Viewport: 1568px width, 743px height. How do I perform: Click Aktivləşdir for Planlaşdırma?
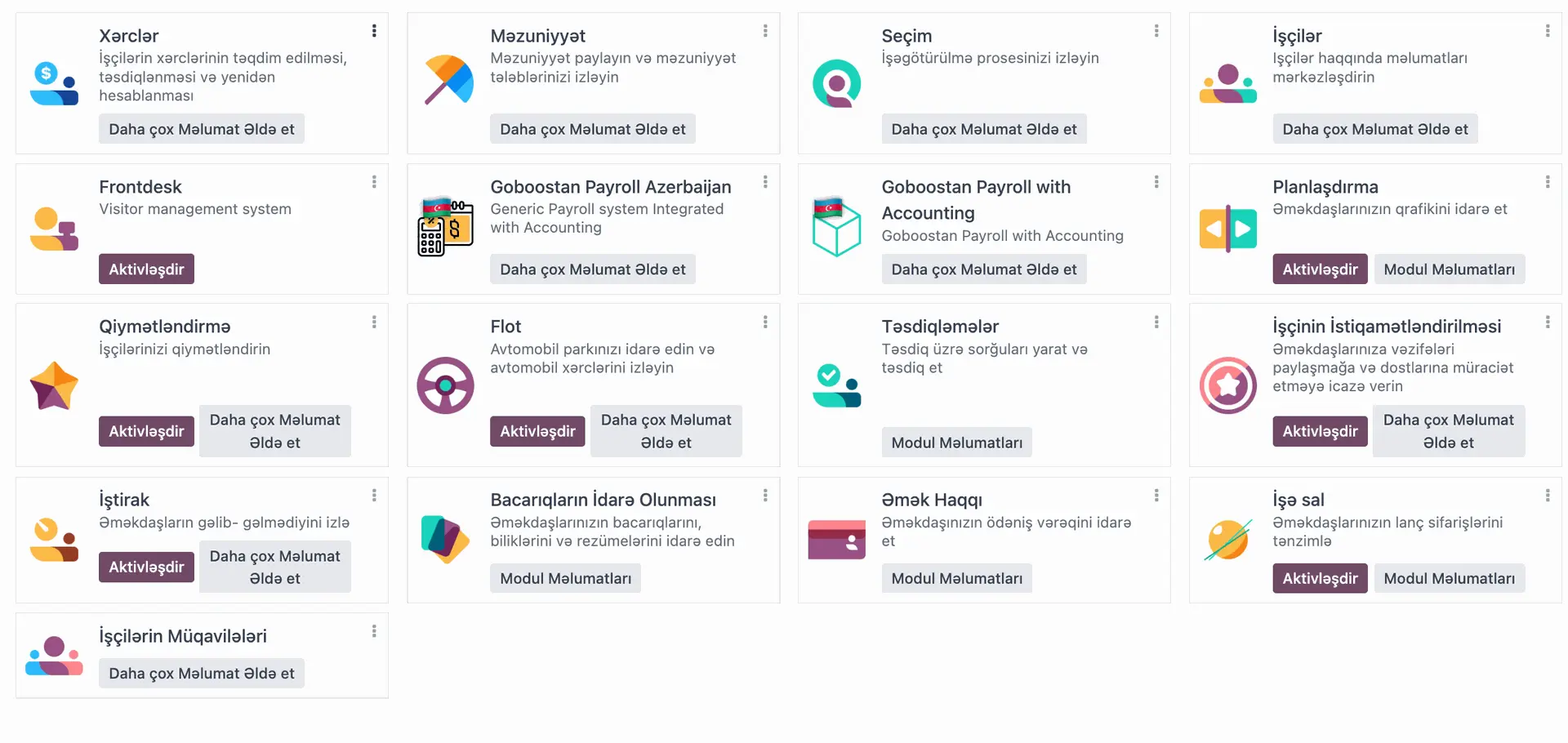pos(1320,269)
